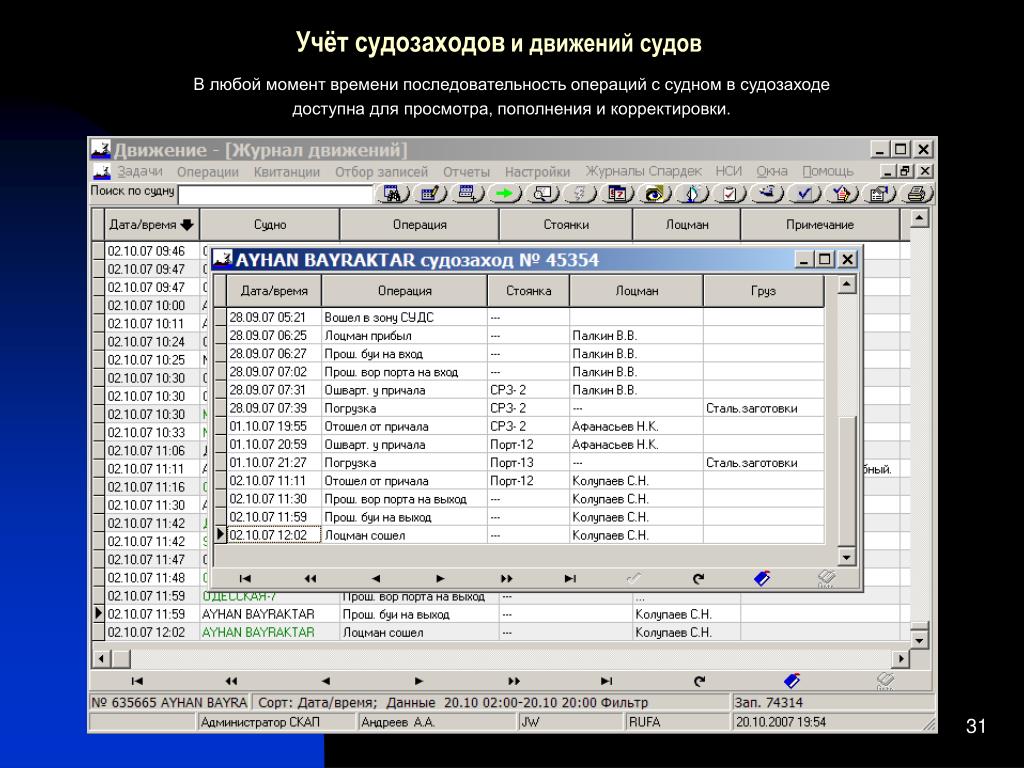Open the Журналы Спардек menu
Image resolution: width=1024 pixels, height=768 pixels.
[x=643, y=171]
